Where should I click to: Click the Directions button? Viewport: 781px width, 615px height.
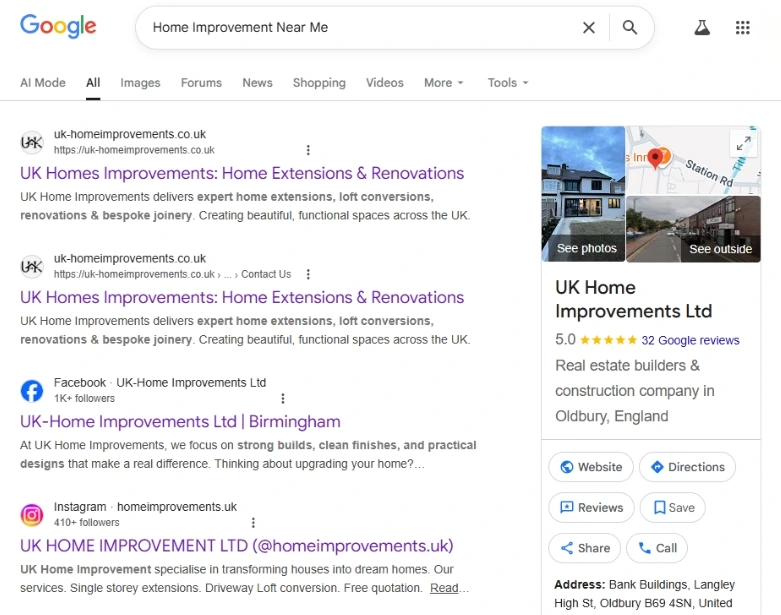pos(686,467)
